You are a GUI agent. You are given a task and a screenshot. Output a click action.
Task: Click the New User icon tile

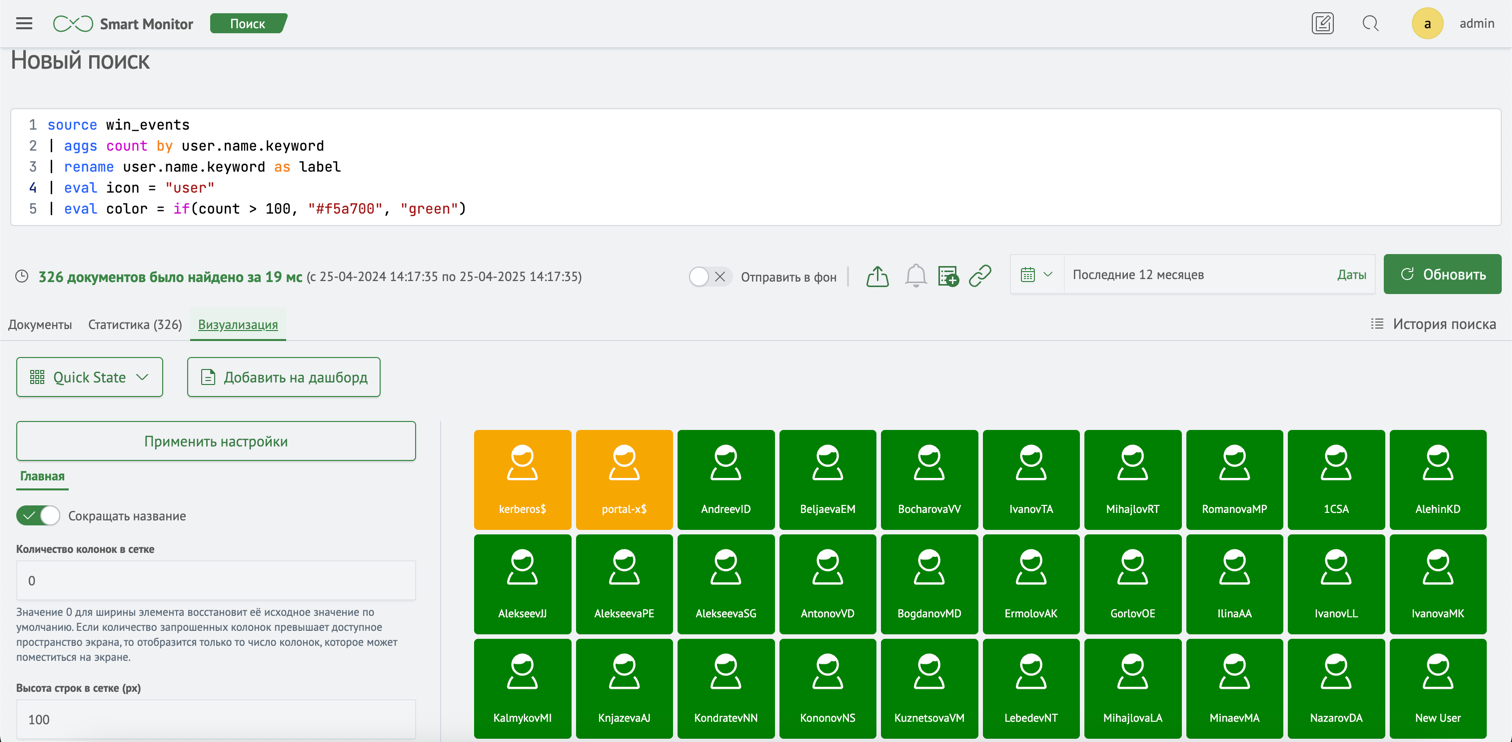(x=1438, y=688)
